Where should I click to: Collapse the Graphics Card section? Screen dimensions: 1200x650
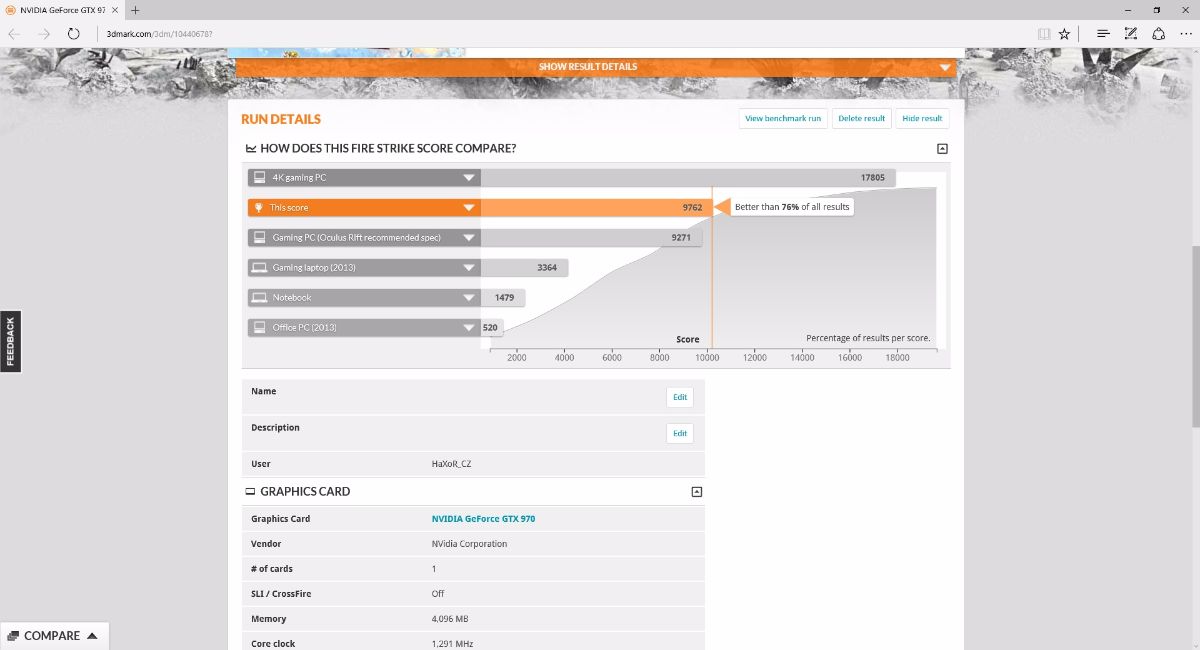click(697, 492)
